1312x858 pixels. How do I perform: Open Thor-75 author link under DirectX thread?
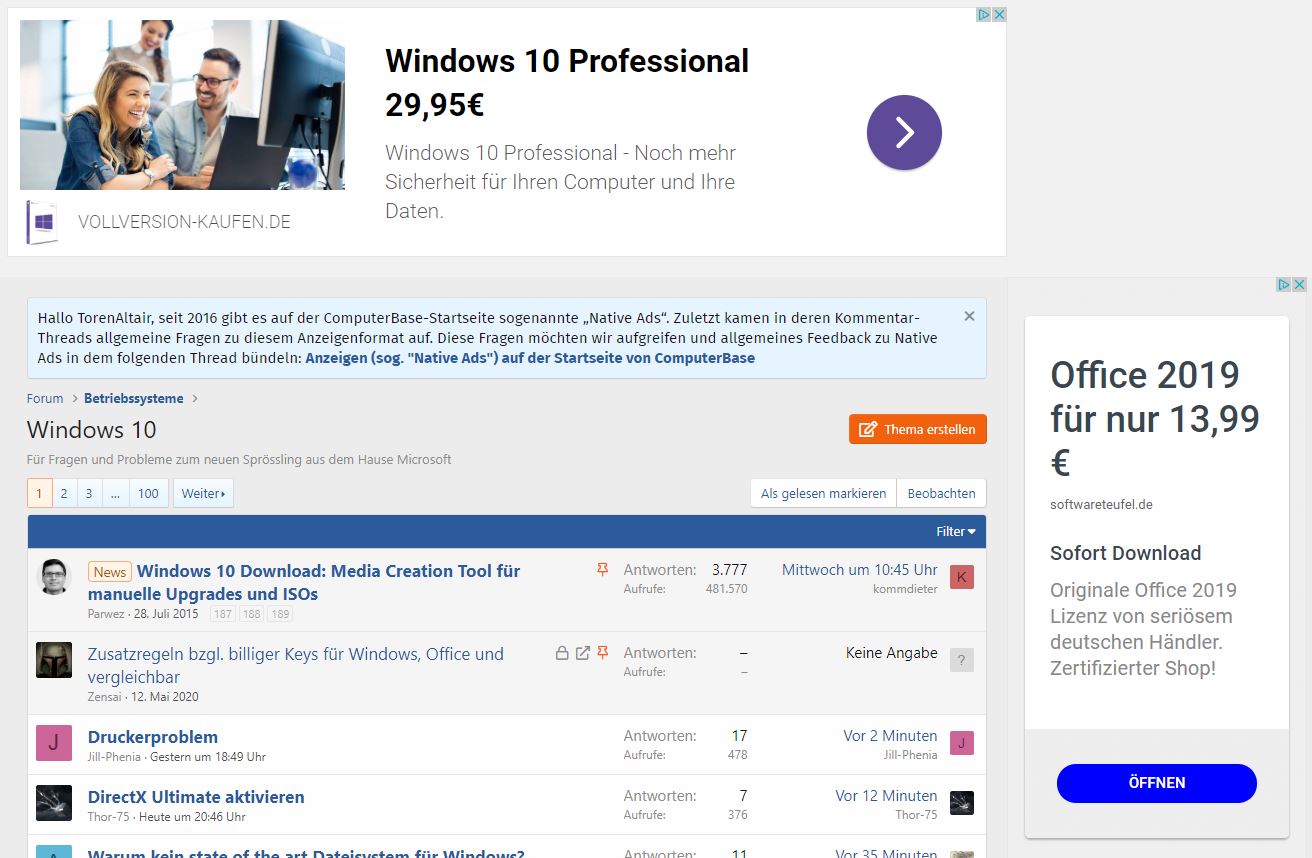point(109,817)
